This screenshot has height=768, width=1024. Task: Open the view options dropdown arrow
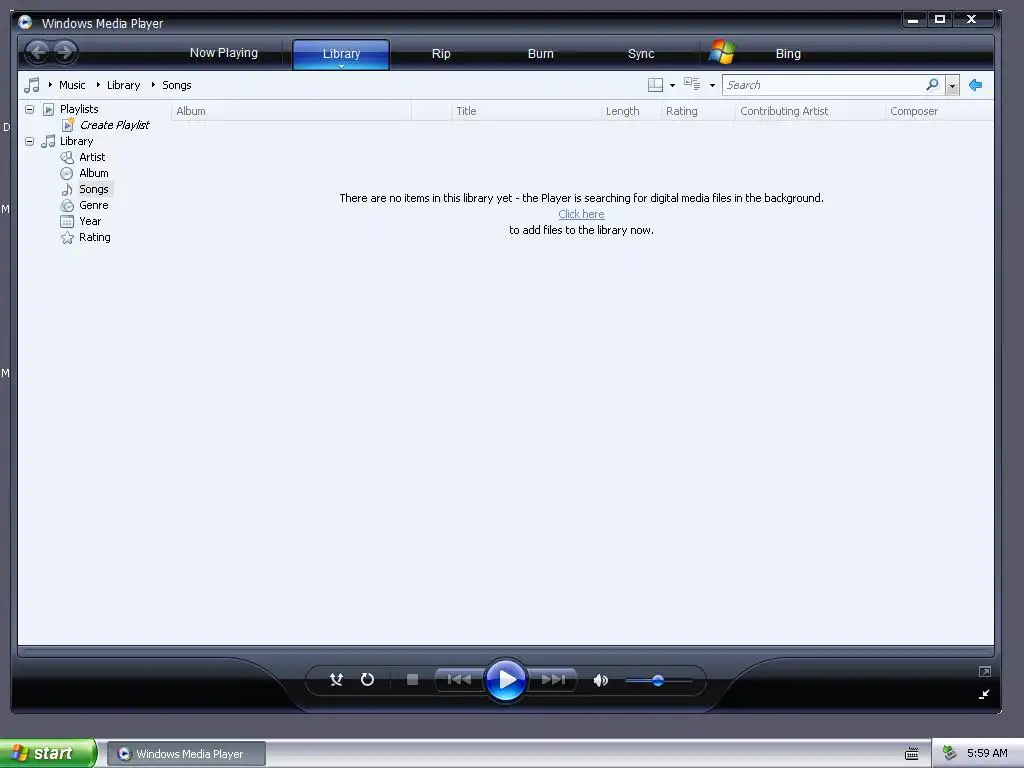(712, 86)
